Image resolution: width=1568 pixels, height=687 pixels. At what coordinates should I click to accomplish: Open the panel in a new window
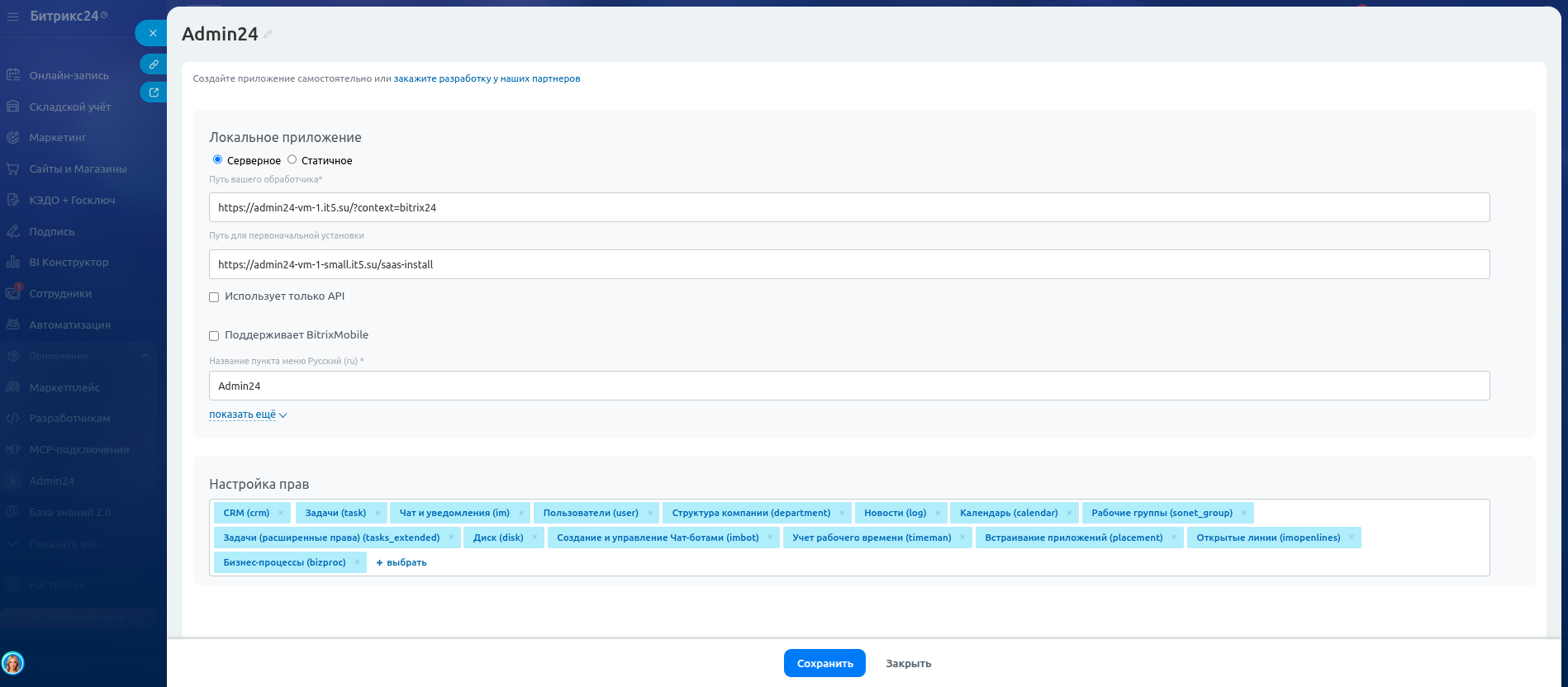[x=154, y=92]
